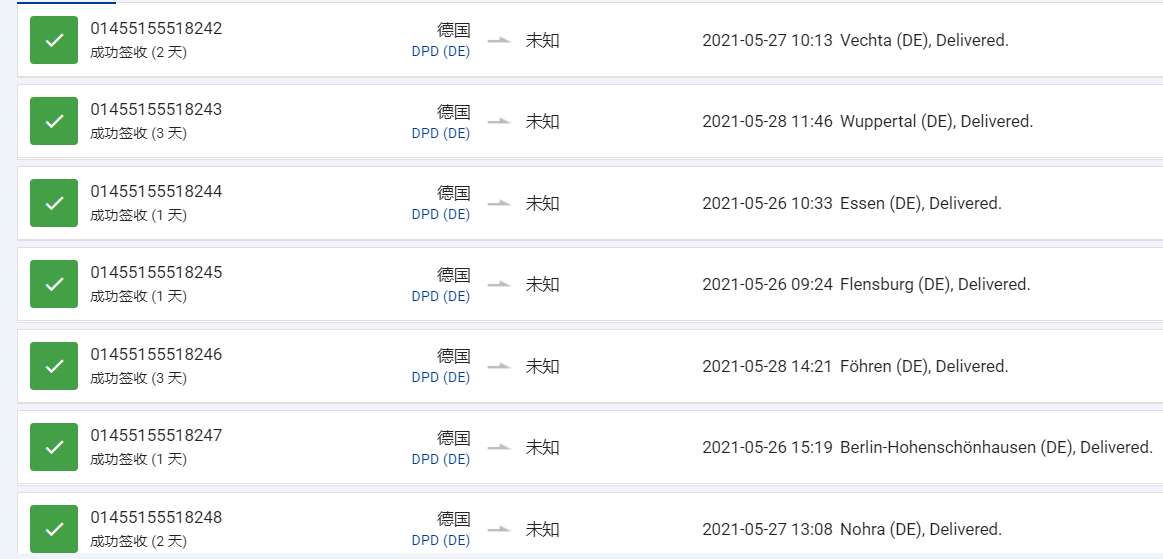Open DPD (DE) link in Berlin-Hohenschönhausen row
This screenshot has height=559, width=1163.
pos(441,459)
